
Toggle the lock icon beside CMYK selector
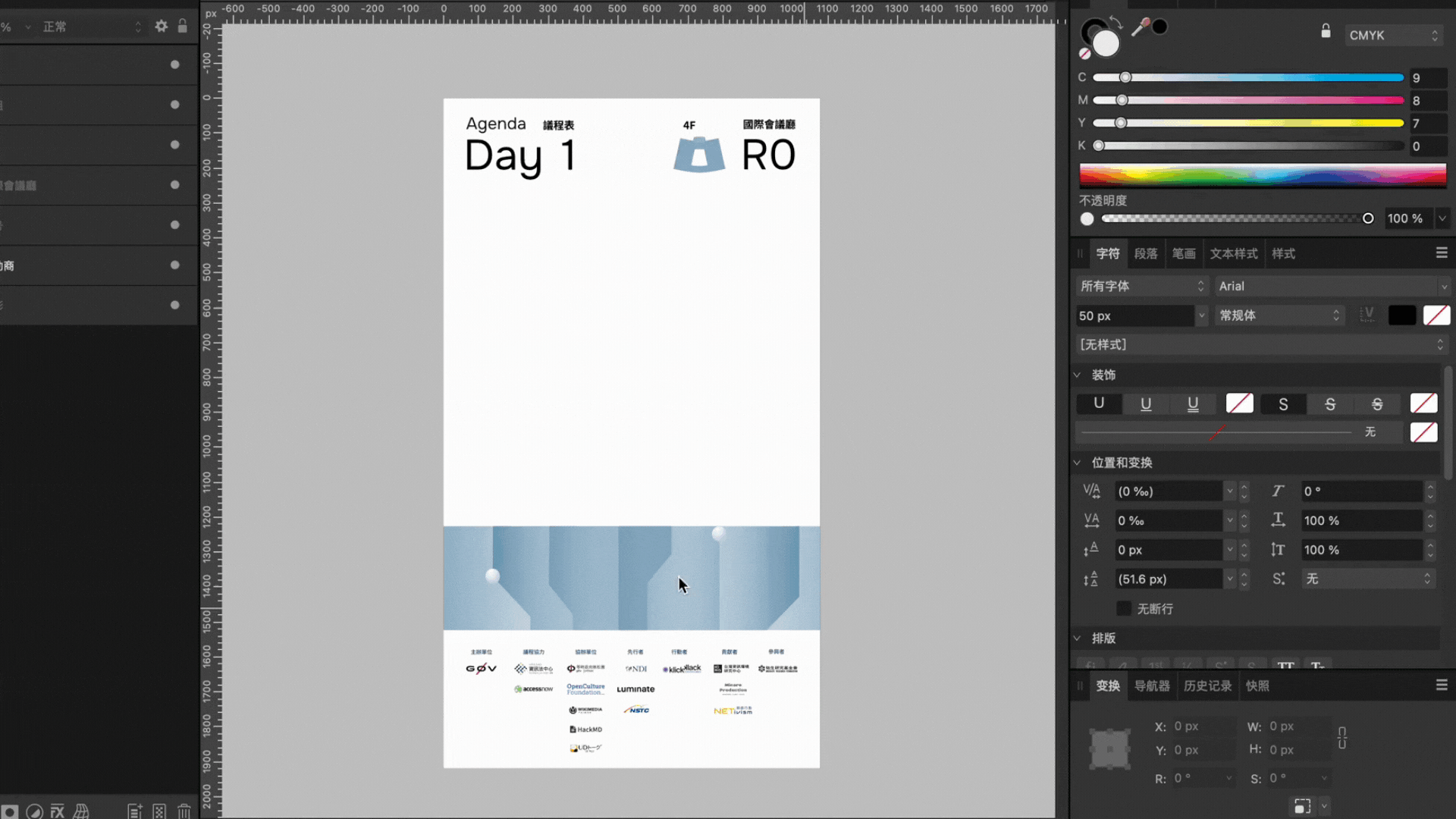click(x=1326, y=32)
